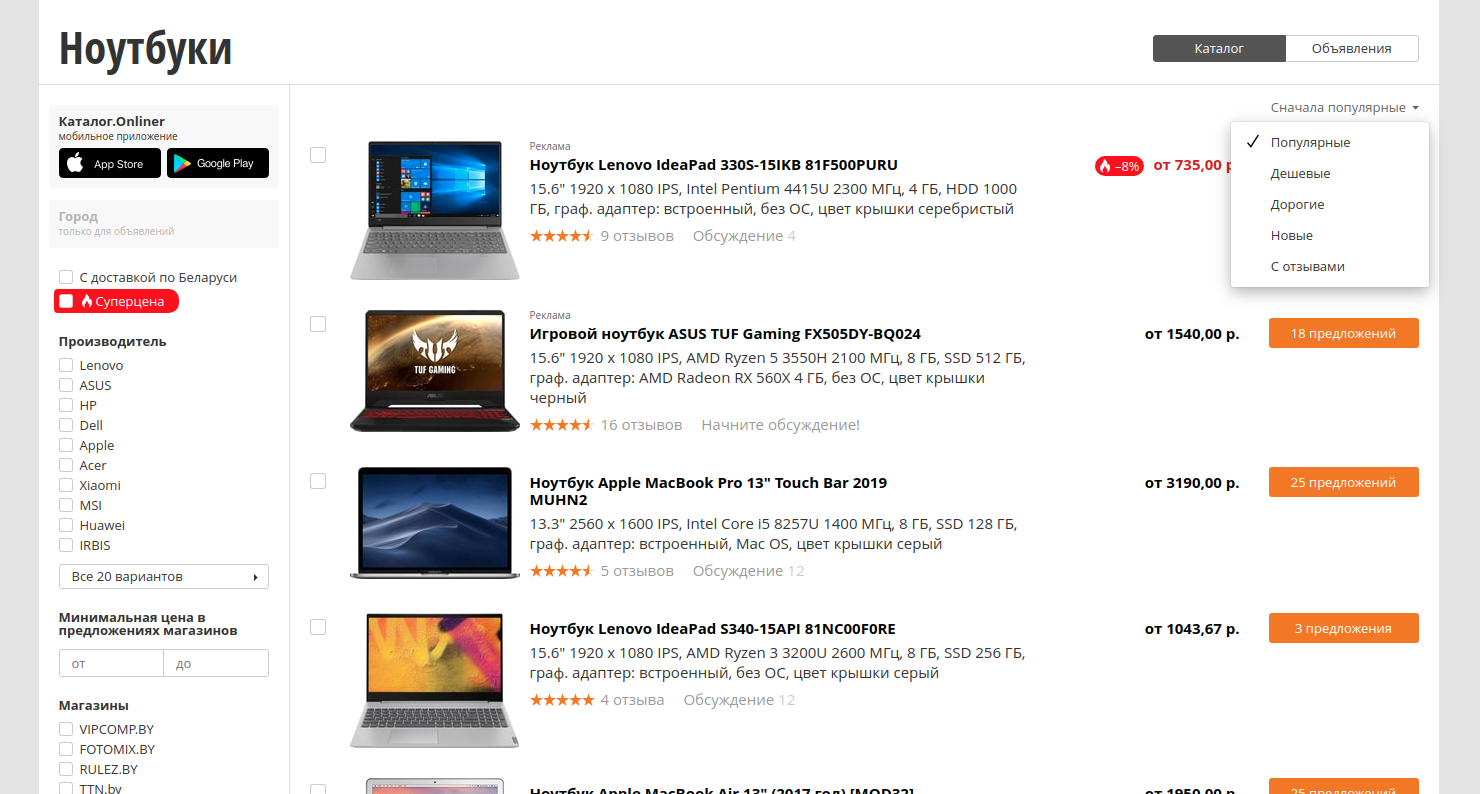
Task: Check the ASUS manufacturer filter
Action: [66, 385]
